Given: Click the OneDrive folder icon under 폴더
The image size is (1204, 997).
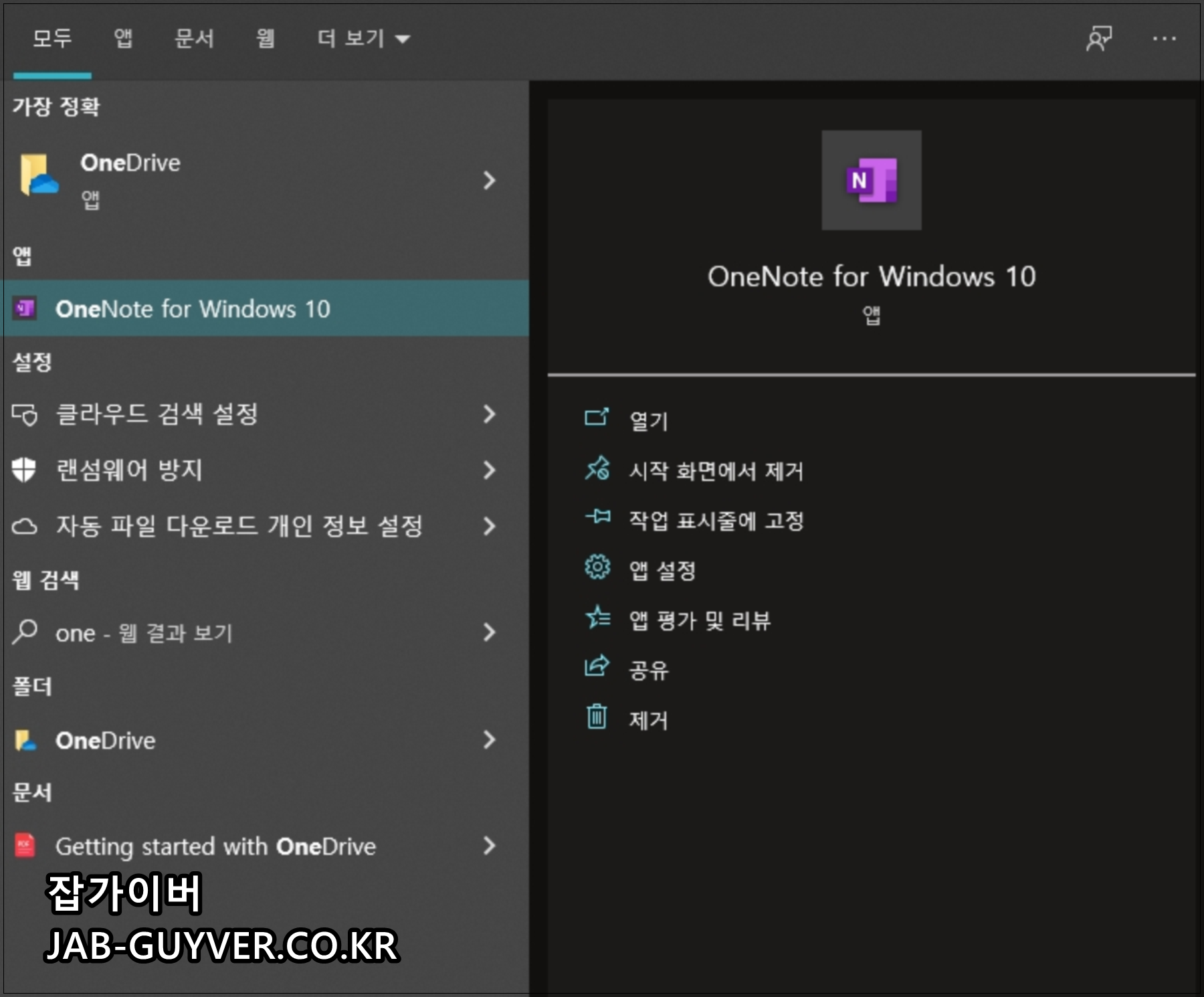Looking at the screenshot, I should (x=25, y=740).
